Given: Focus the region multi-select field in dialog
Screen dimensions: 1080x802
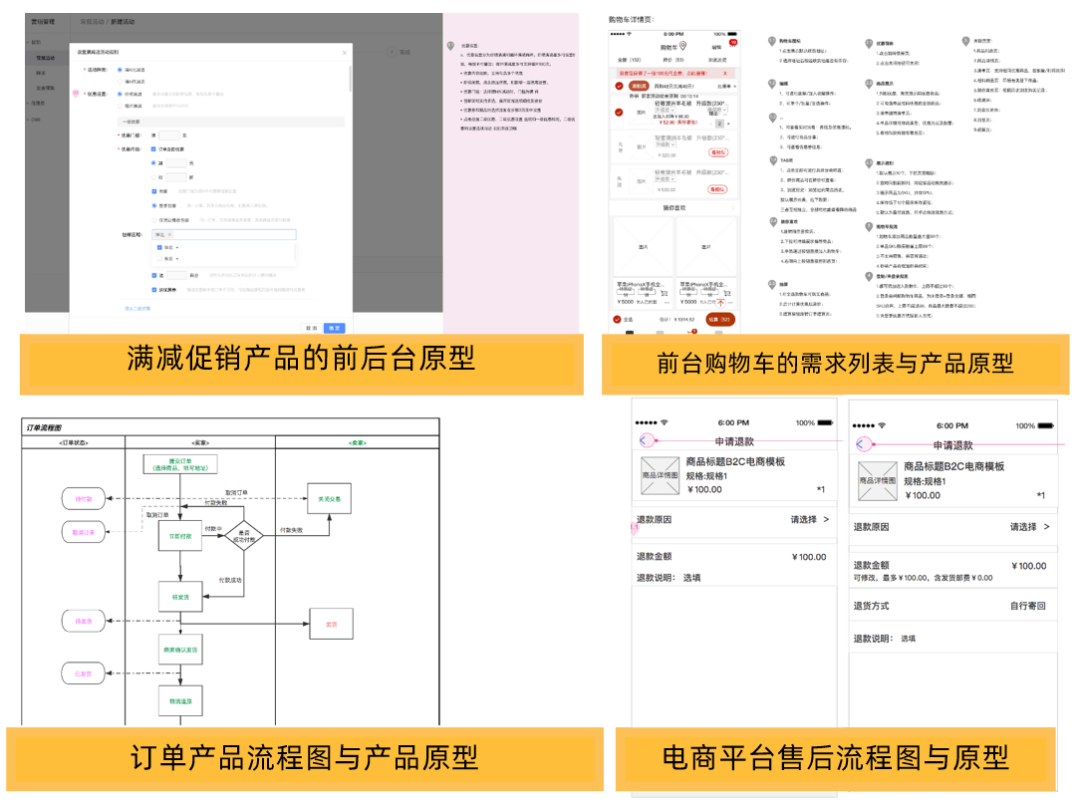Looking at the screenshot, I should pyautogui.click(x=224, y=234).
